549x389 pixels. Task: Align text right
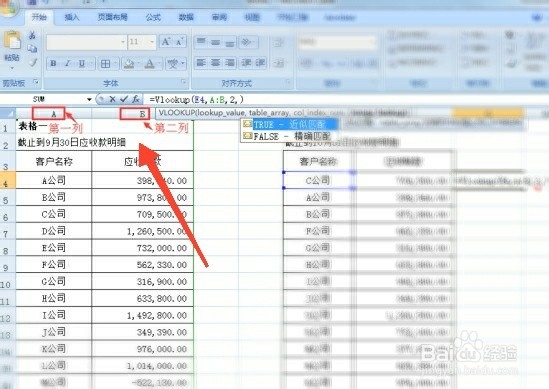pos(230,63)
